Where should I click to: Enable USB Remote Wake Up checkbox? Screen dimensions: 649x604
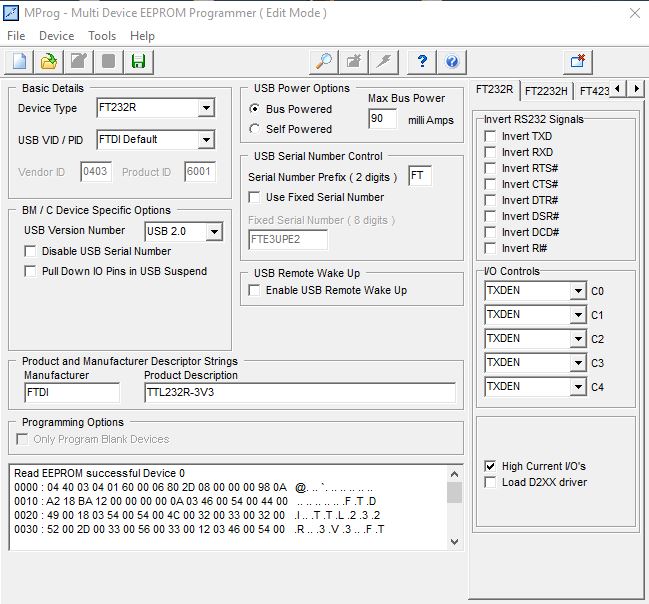(254, 290)
